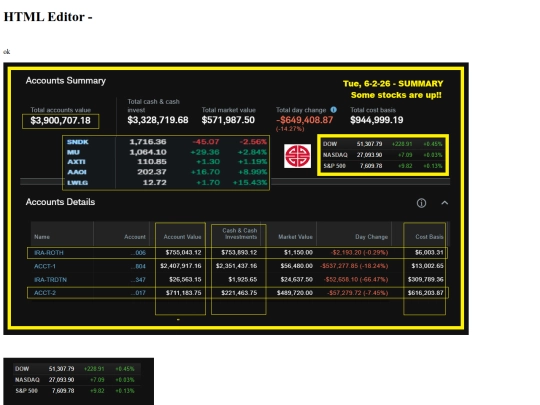540x405 pixels.
Task: Sort by the Day Change column header
Action: click(x=372, y=237)
